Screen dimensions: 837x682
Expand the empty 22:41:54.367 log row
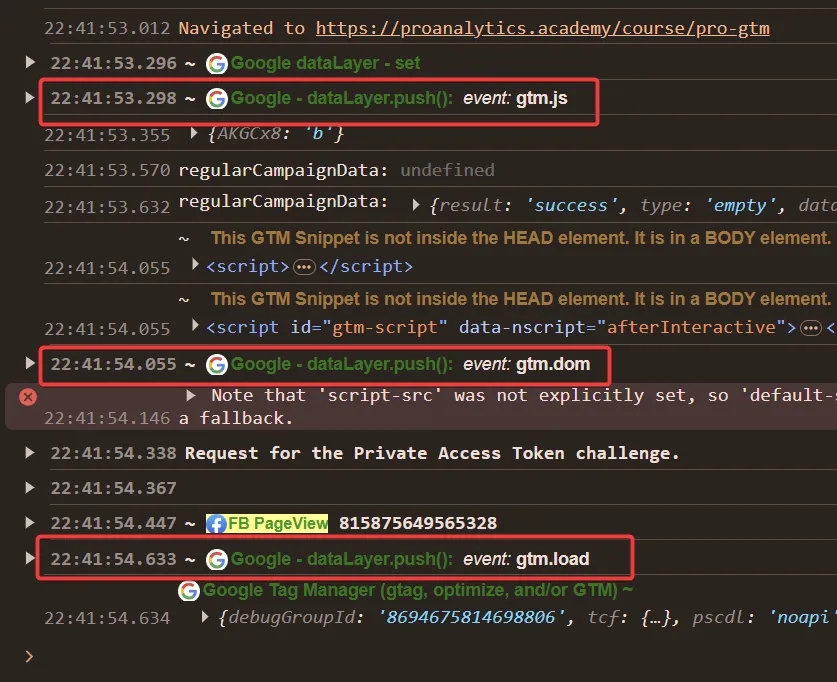[x=30, y=488]
